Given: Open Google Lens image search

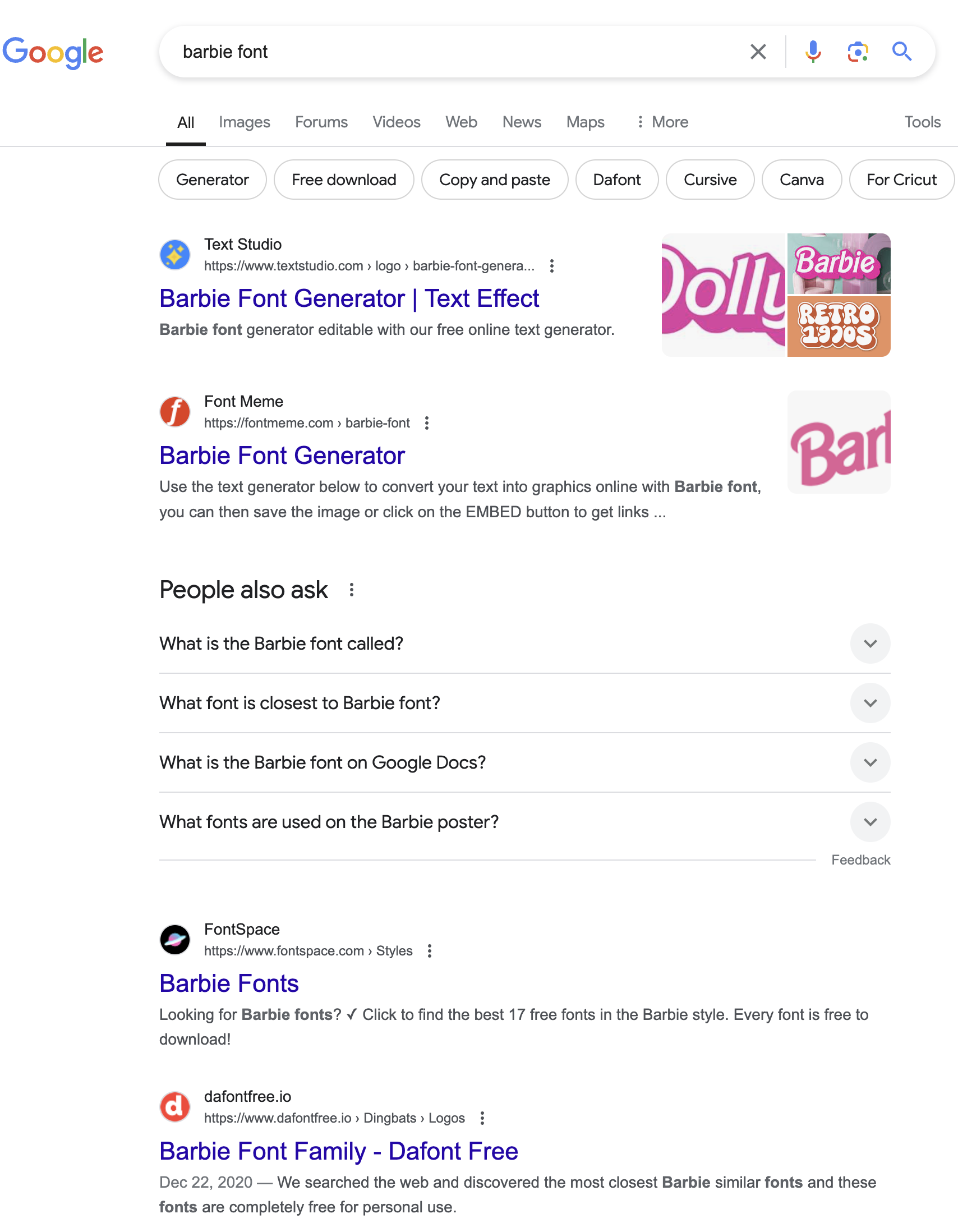Looking at the screenshot, I should click(x=857, y=52).
